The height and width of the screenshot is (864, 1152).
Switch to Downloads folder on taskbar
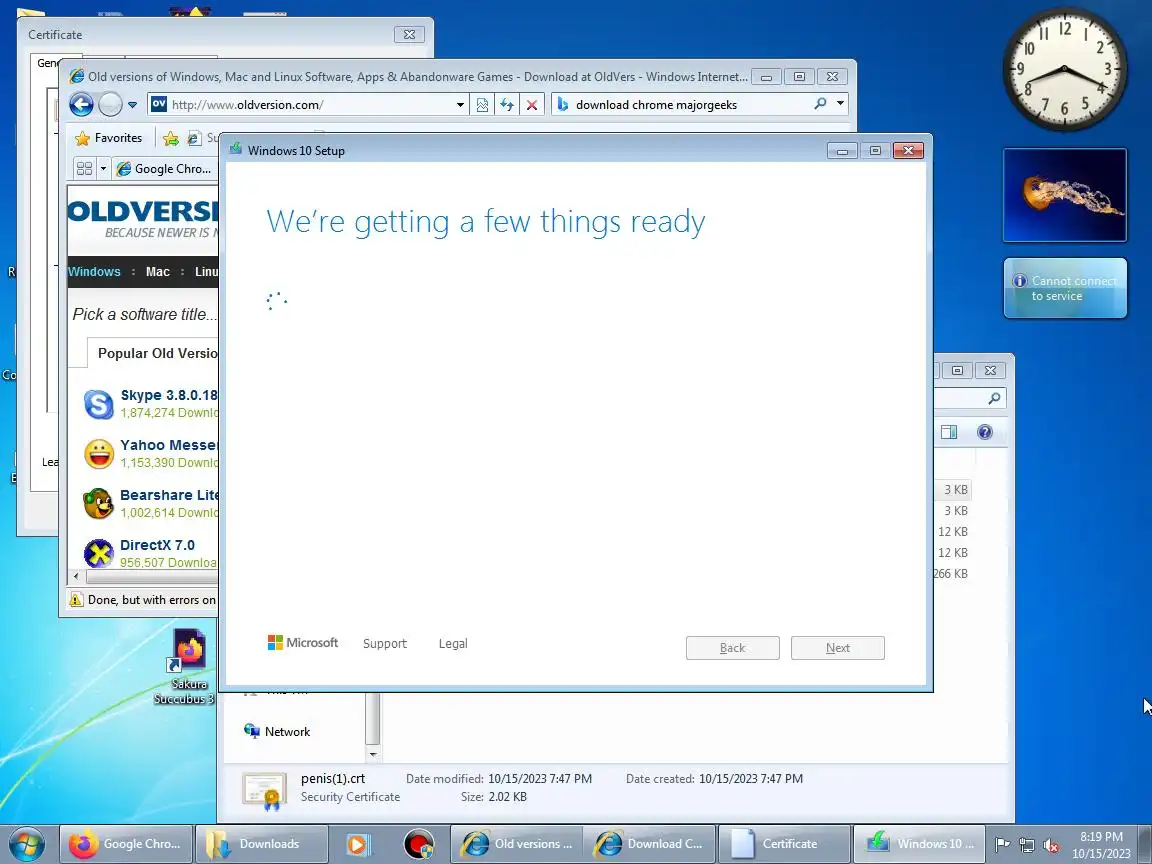click(261, 843)
